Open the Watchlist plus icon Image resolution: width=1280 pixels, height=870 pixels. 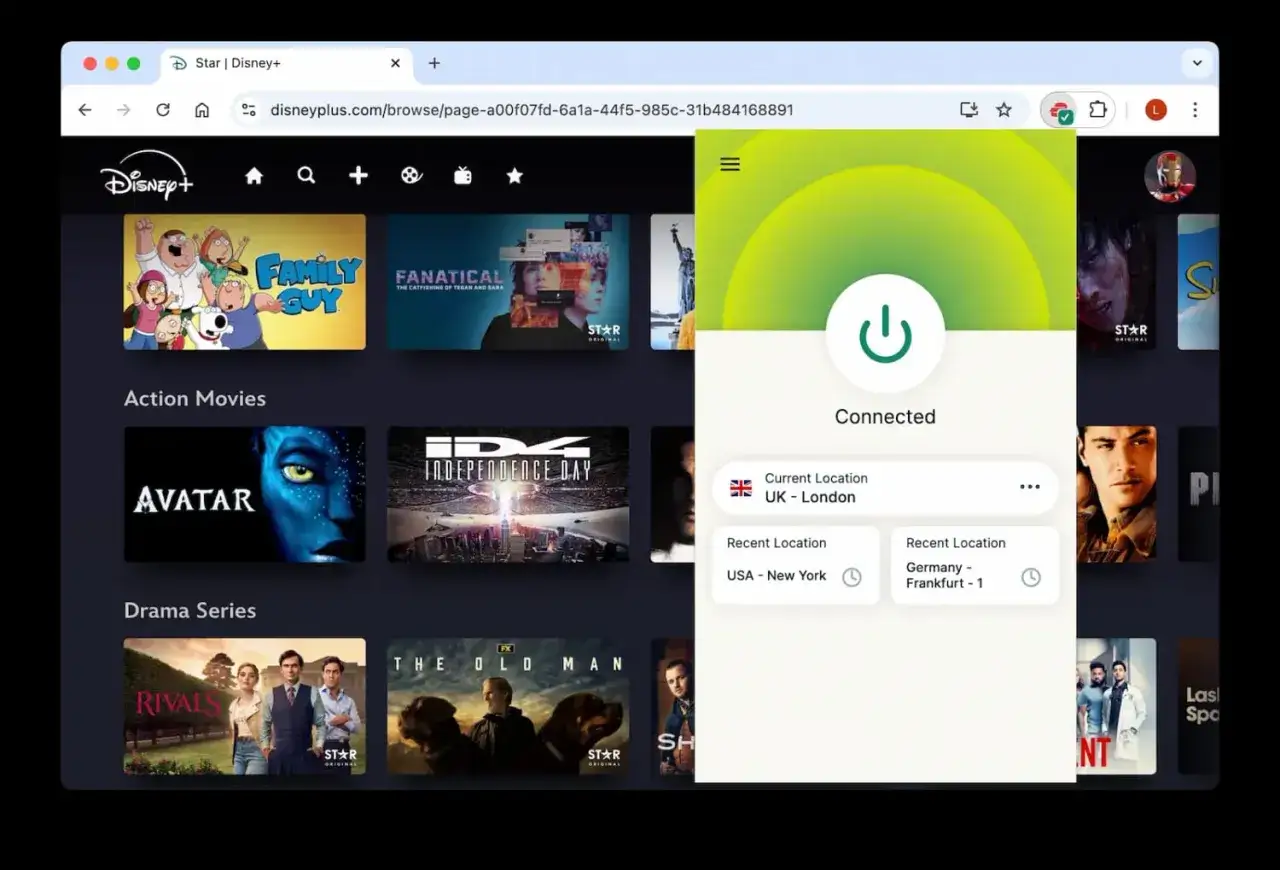[358, 176]
